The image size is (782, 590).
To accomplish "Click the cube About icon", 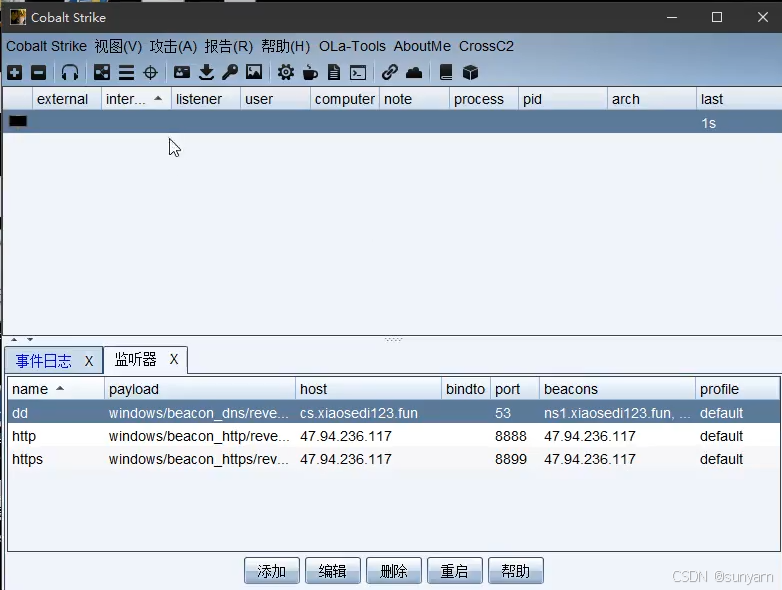I will click(470, 73).
